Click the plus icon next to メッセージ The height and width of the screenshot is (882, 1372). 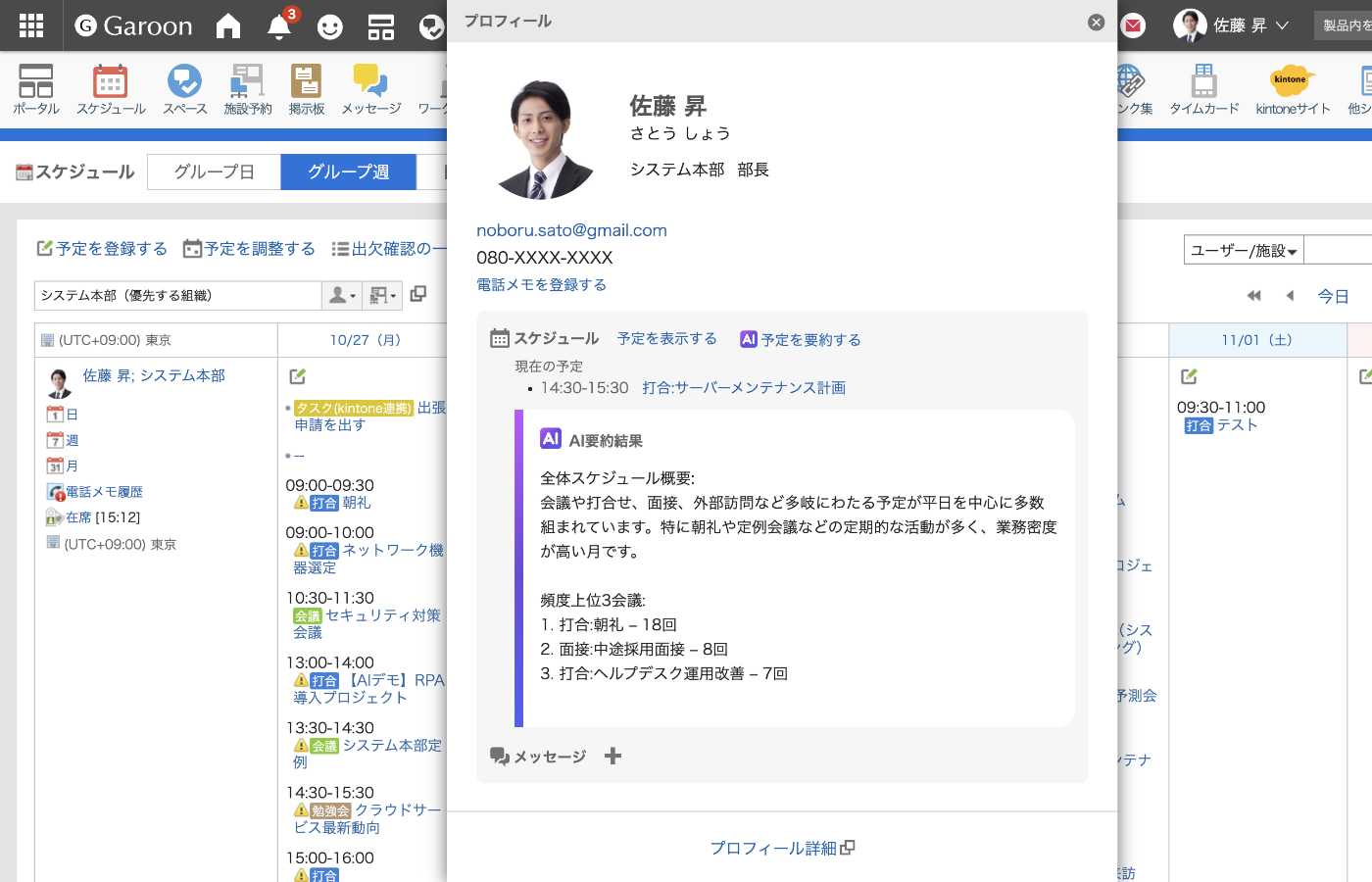pyautogui.click(x=613, y=756)
